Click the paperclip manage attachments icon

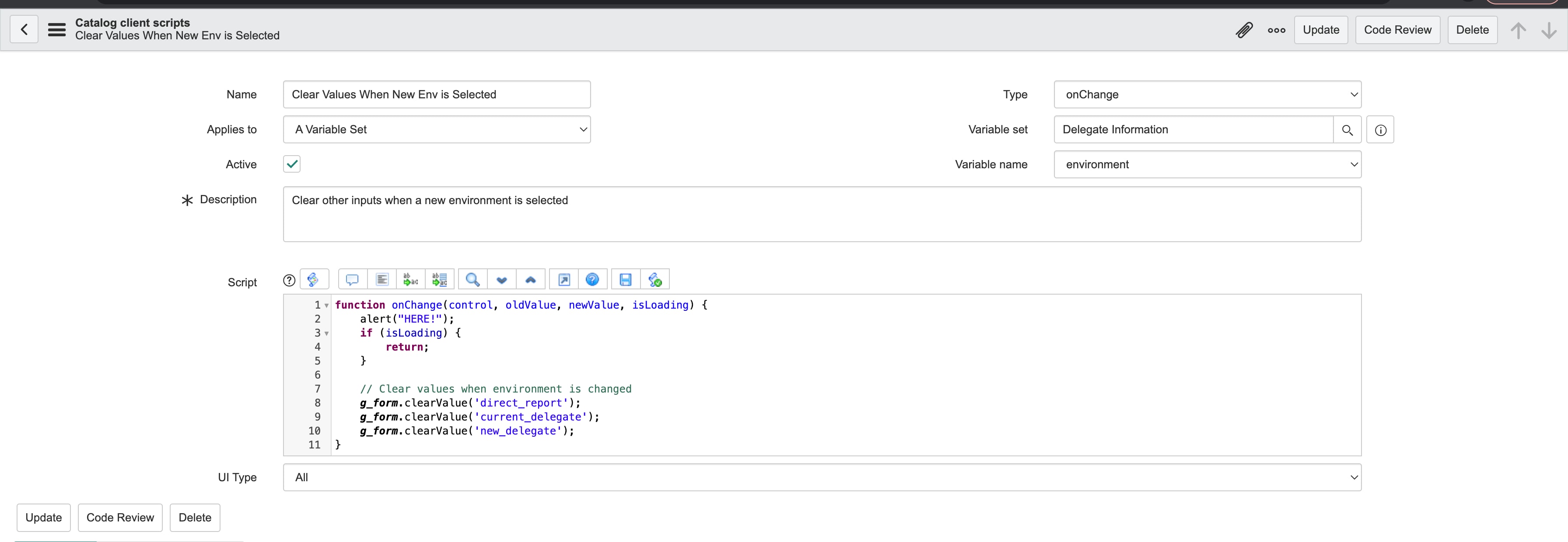click(x=1244, y=30)
